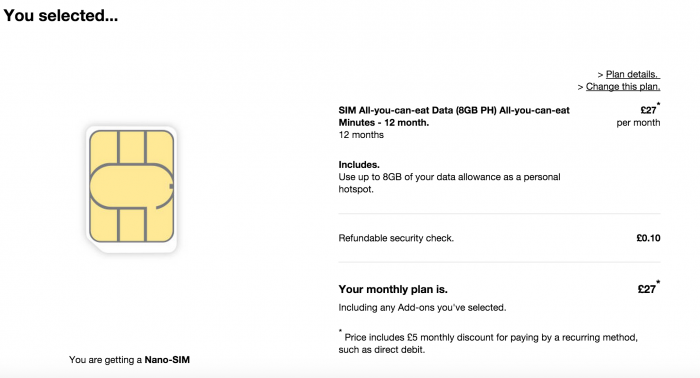This screenshot has width=700, height=378.
Task: Click the '12 months' contract length text
Action: point(361,135)
